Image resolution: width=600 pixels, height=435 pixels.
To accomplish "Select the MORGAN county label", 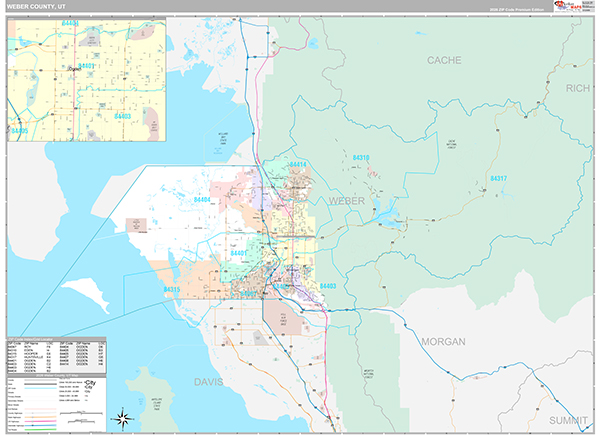I will point(443,342).
